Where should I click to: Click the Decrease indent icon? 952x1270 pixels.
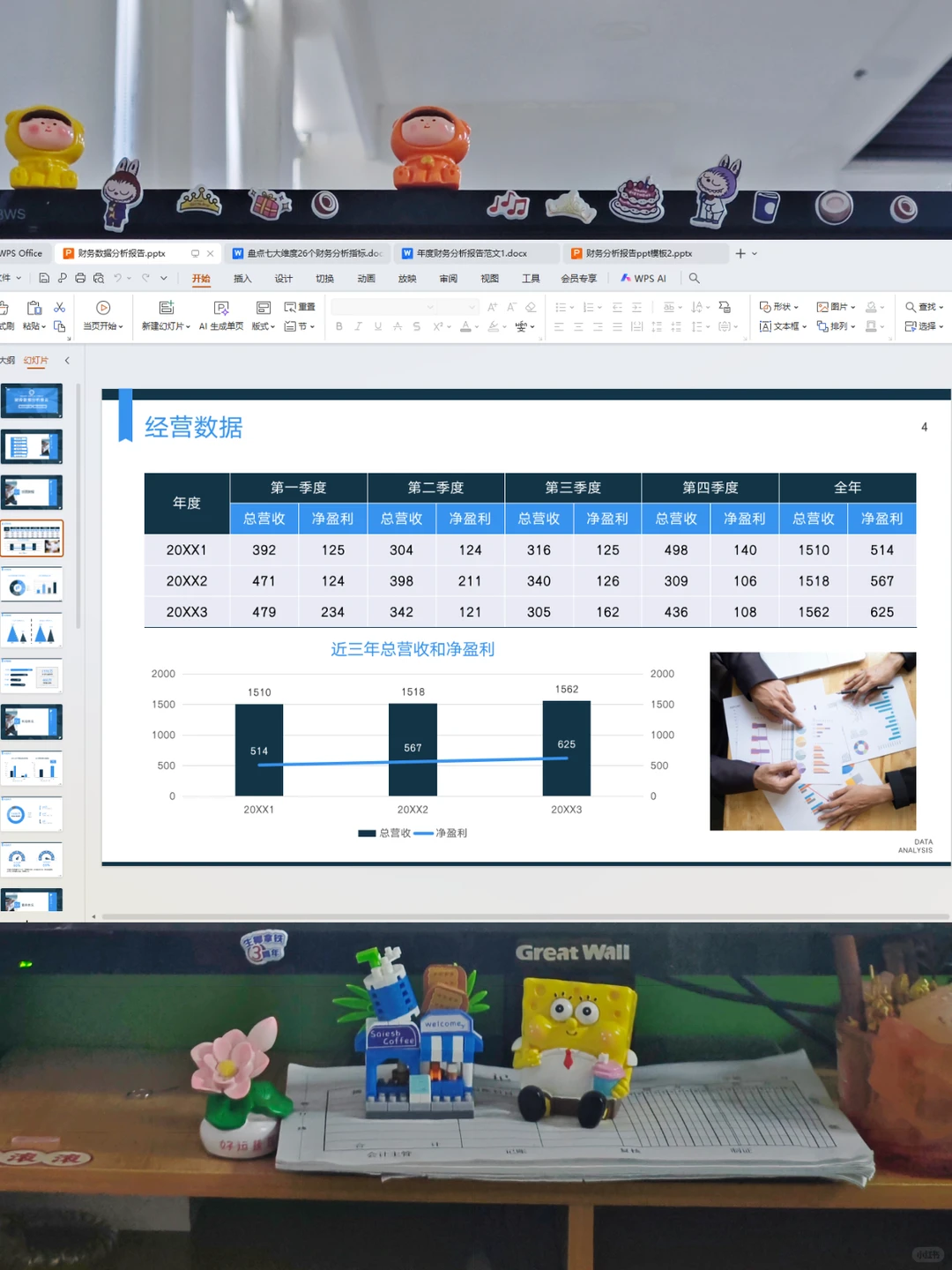(x=617, y=307)
